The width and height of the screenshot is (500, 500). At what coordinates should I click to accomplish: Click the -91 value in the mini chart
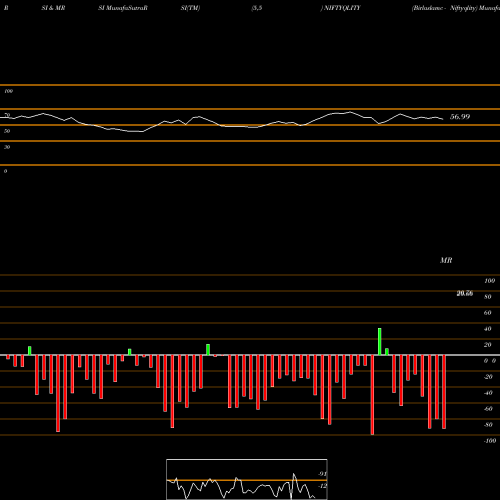[x=322, y=474]
